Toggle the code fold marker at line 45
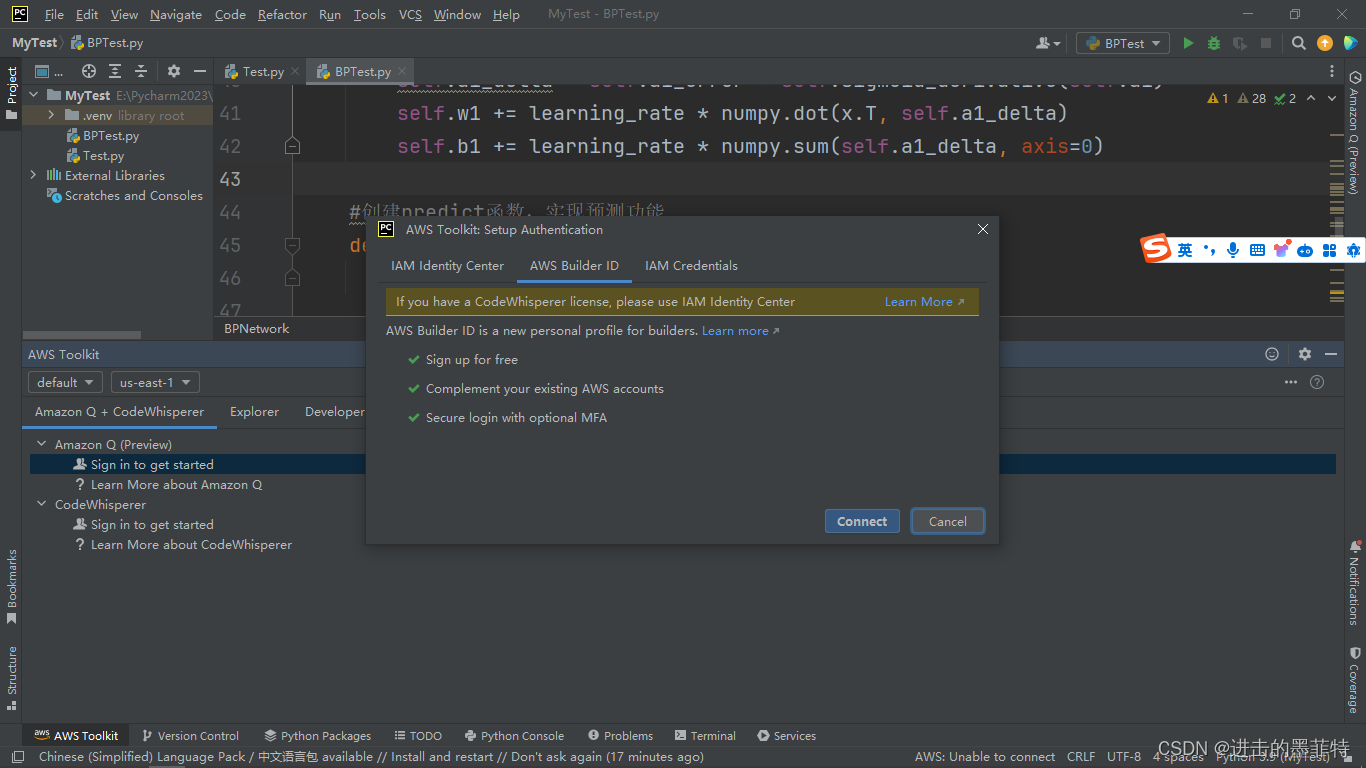Screen dimensions: 1366x768 (x=292, y=245)
